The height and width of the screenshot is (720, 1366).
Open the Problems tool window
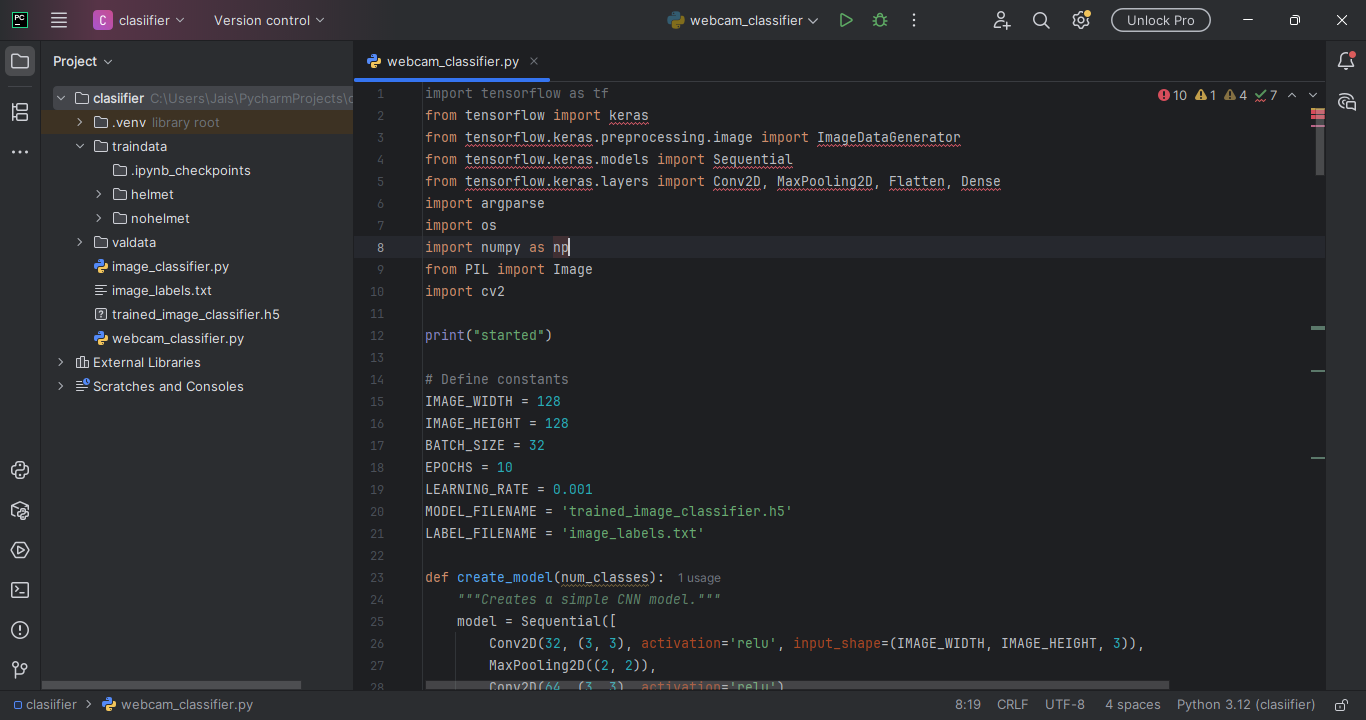coord(20,630)
